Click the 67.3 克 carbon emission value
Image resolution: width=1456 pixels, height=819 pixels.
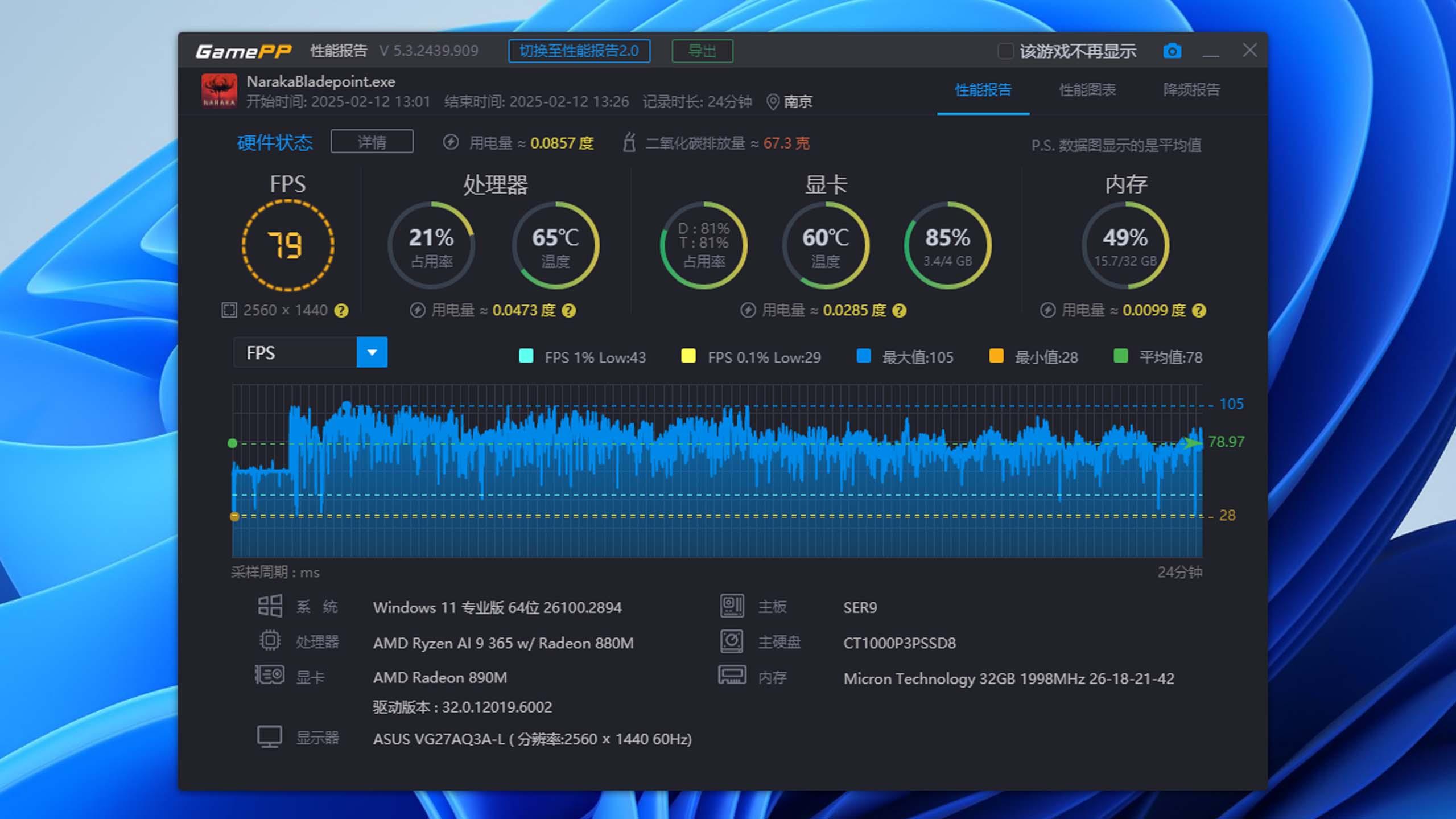tap(786, 143)
